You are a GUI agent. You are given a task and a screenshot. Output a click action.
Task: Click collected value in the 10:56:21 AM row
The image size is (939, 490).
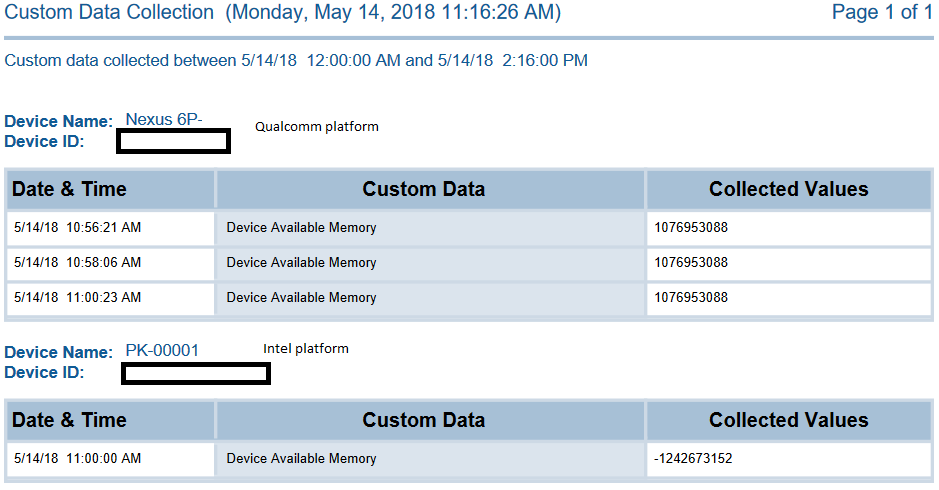691,228
